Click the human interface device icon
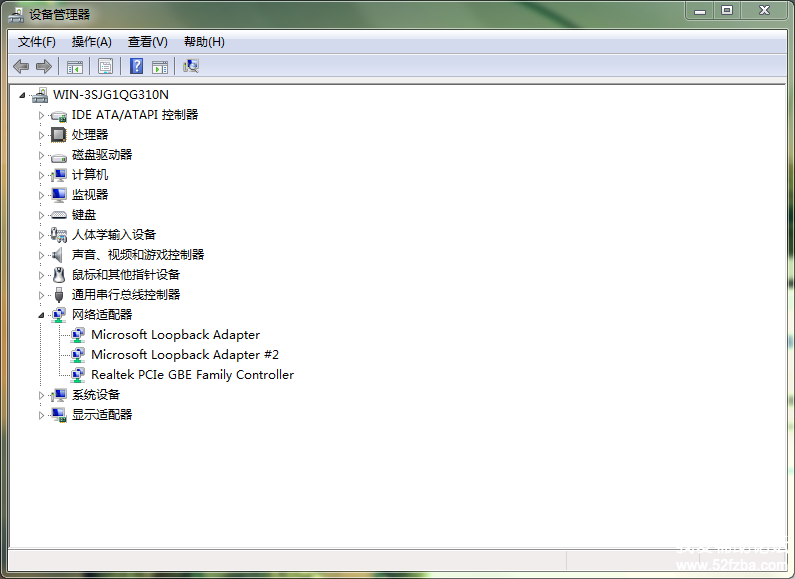 59,235
